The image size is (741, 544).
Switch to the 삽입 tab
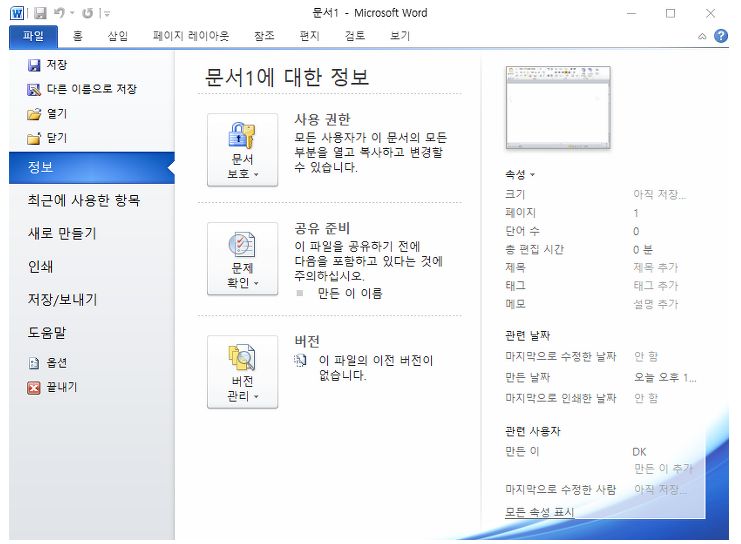click(118, 36)
